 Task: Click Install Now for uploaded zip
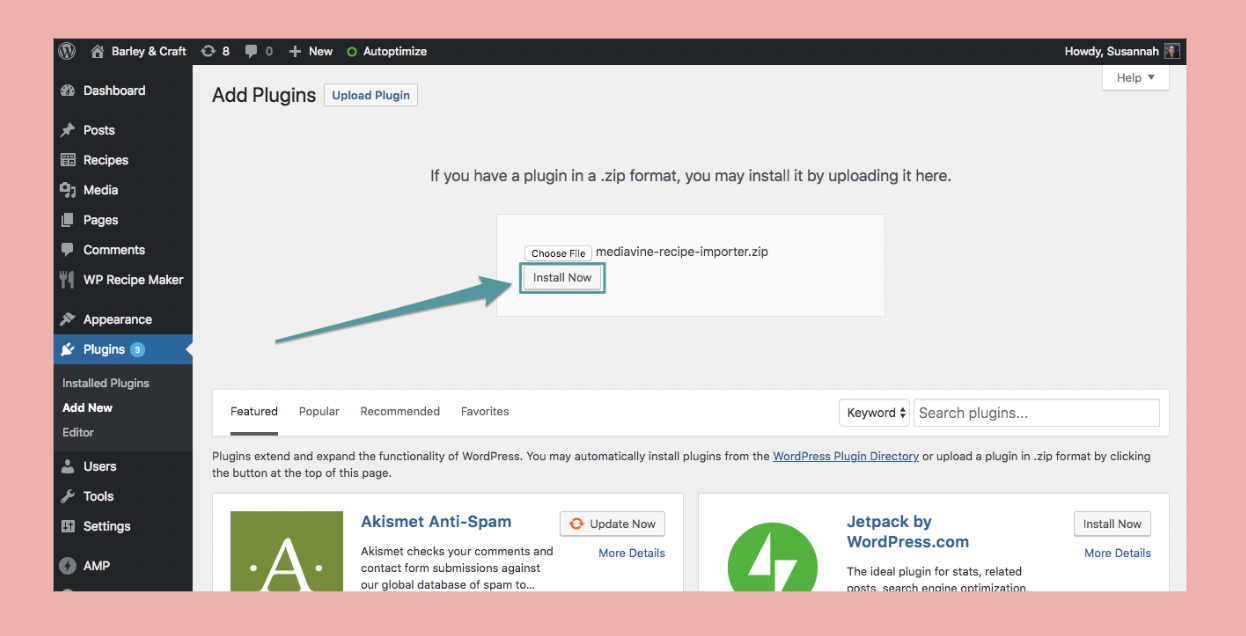tap(562, 277)
